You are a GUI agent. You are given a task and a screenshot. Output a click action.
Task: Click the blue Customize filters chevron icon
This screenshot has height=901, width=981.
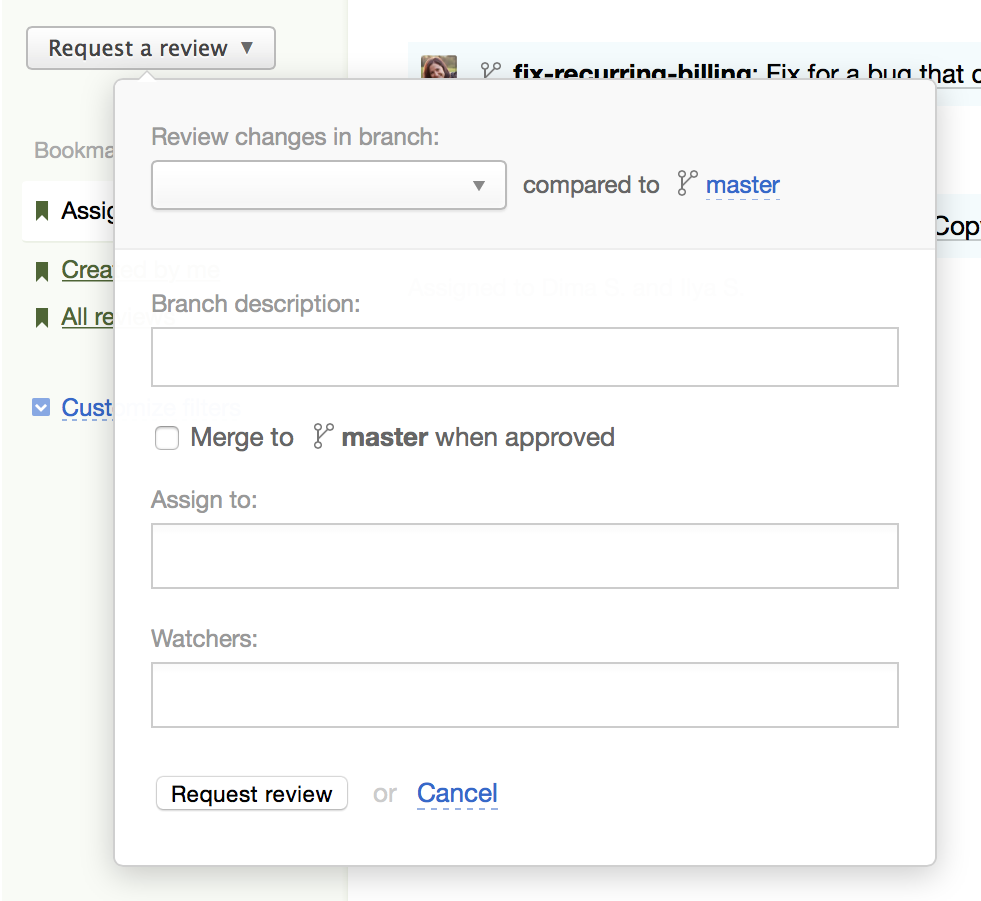tap(41, 407)
